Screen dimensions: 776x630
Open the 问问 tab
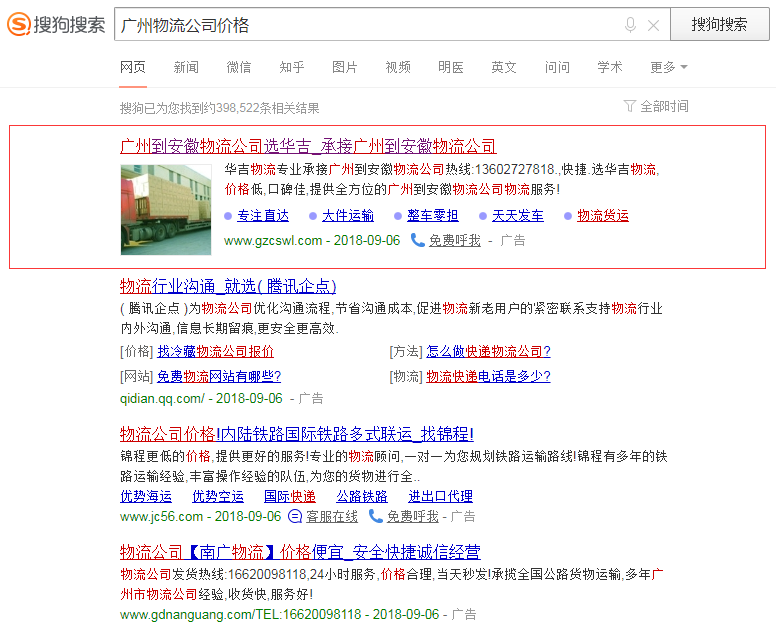click(x=557, y=67)
